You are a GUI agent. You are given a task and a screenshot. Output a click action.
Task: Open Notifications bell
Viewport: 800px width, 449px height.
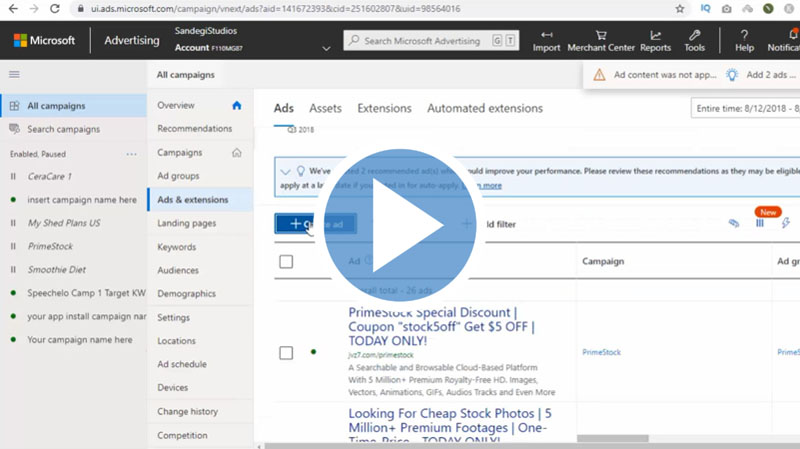click(x=785, y=41)
